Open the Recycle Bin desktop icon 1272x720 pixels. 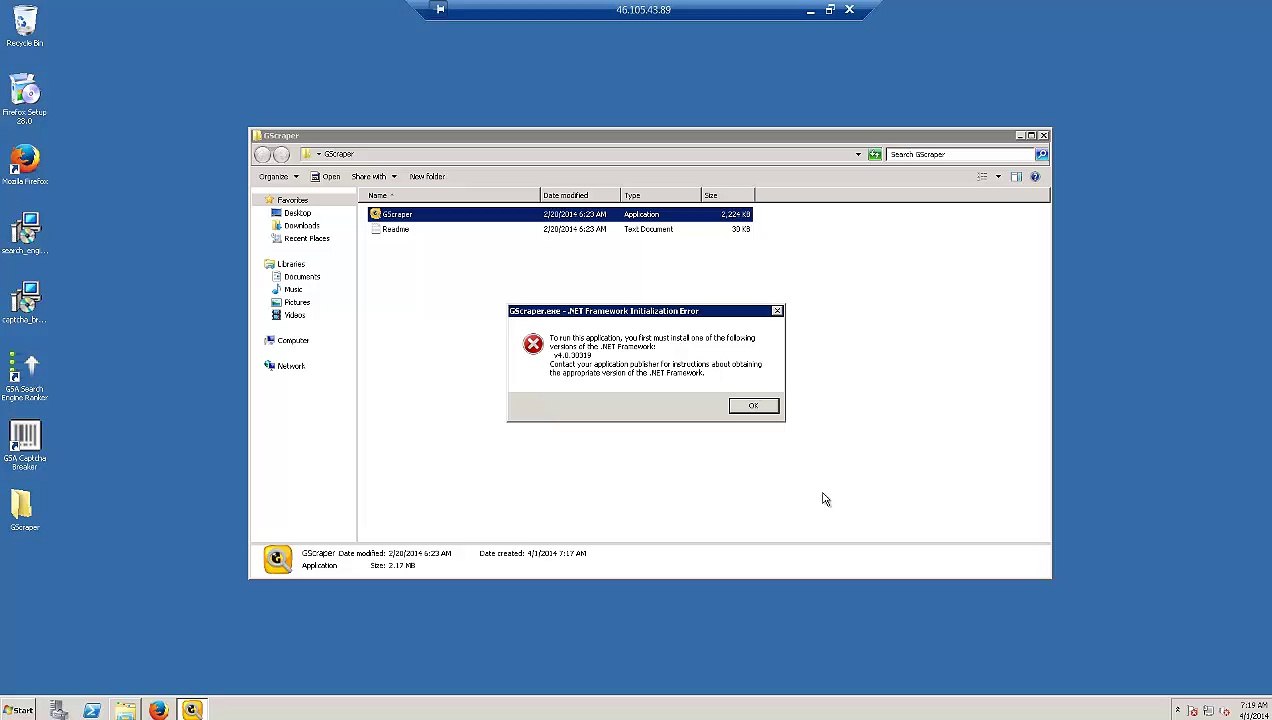(24, 26)
